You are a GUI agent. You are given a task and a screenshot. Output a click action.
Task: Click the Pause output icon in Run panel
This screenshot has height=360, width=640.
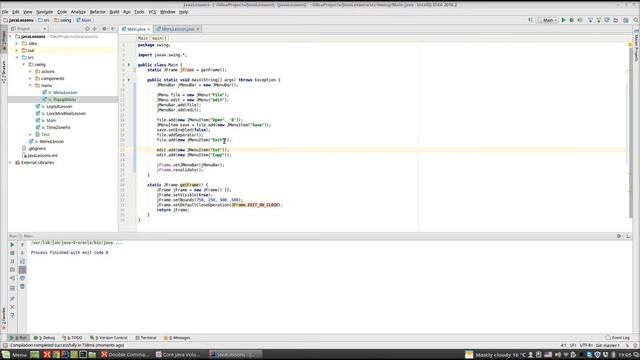[x=12, y=261]
